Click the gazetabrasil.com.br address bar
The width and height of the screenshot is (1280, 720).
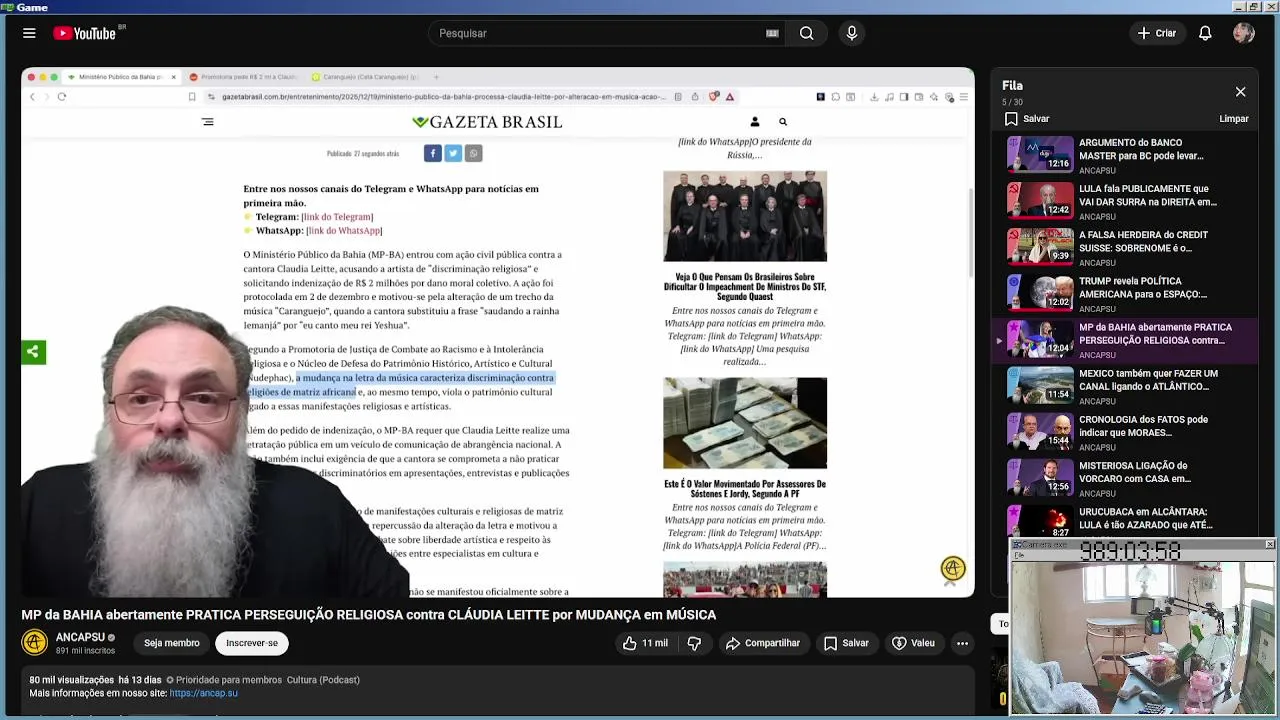click(440, 97)
